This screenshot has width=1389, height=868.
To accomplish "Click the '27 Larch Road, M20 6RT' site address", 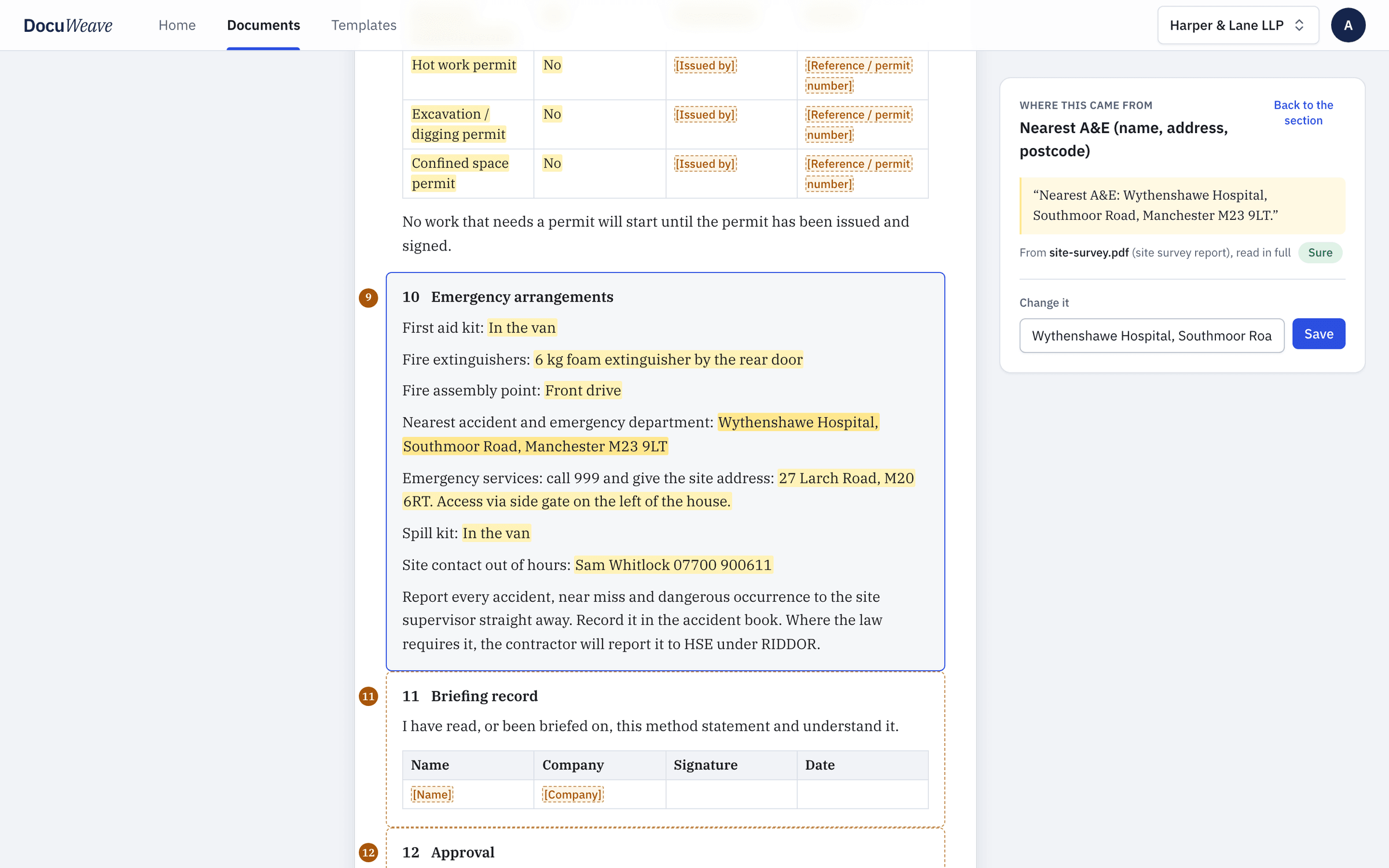I will [x=659, y=490].
